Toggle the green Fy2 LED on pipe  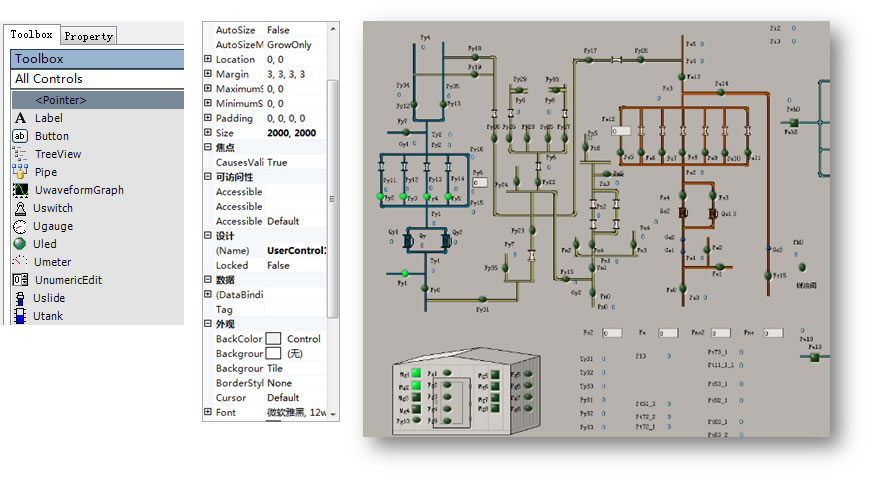click(x=382, y=197)
